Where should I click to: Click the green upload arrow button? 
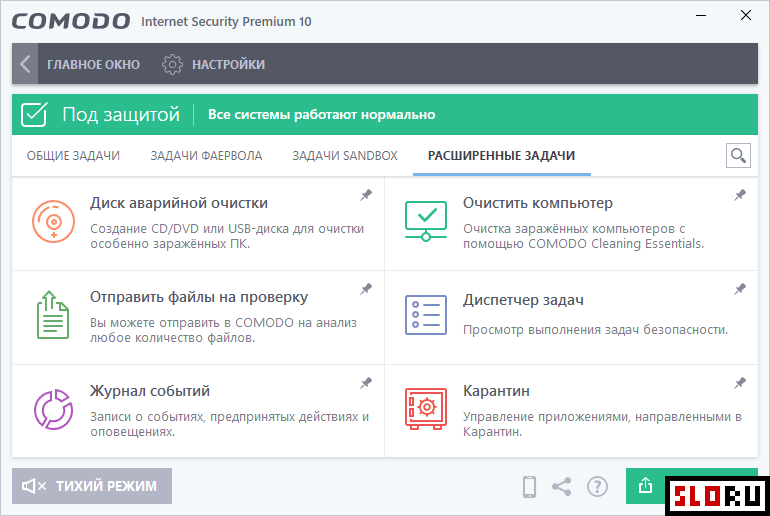[645, 486]
